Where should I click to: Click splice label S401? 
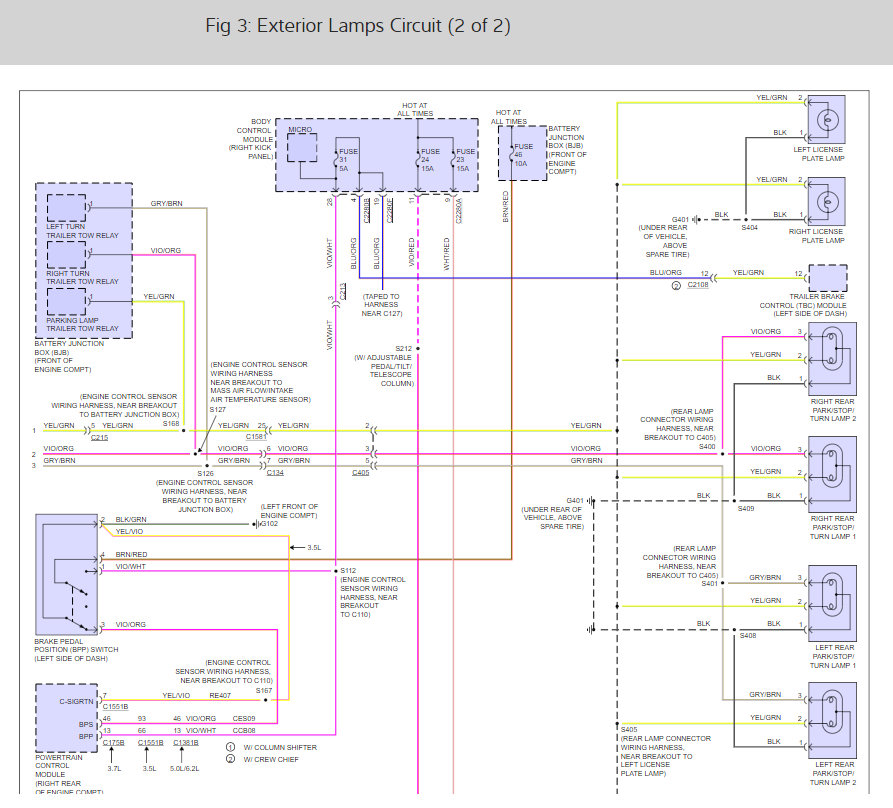(x=709, y=584)
